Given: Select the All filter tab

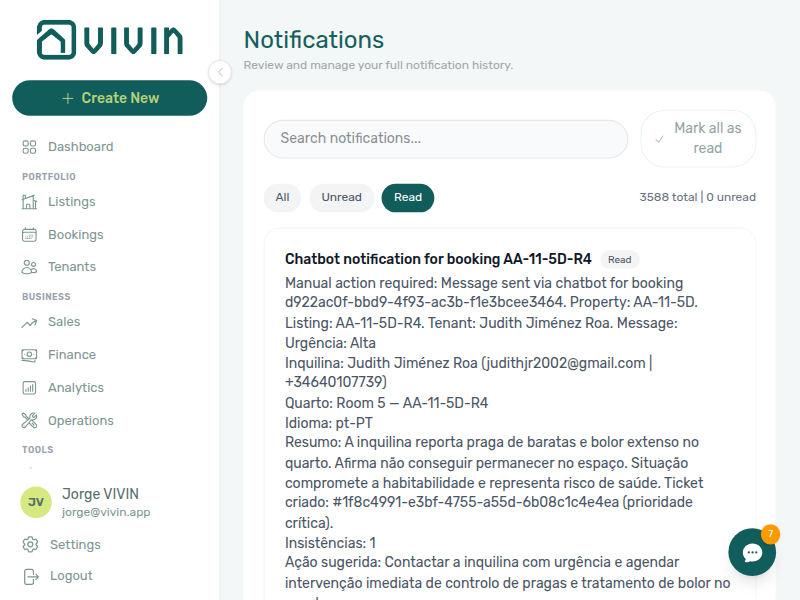Looking at the screenshot, I should [x=282, y=197].
